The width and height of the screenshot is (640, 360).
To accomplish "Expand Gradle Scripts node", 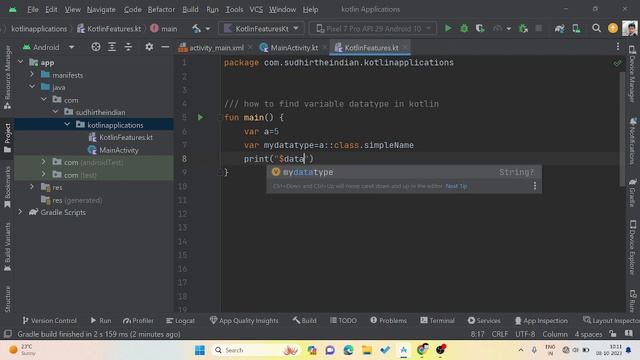I will click(20, 212).
